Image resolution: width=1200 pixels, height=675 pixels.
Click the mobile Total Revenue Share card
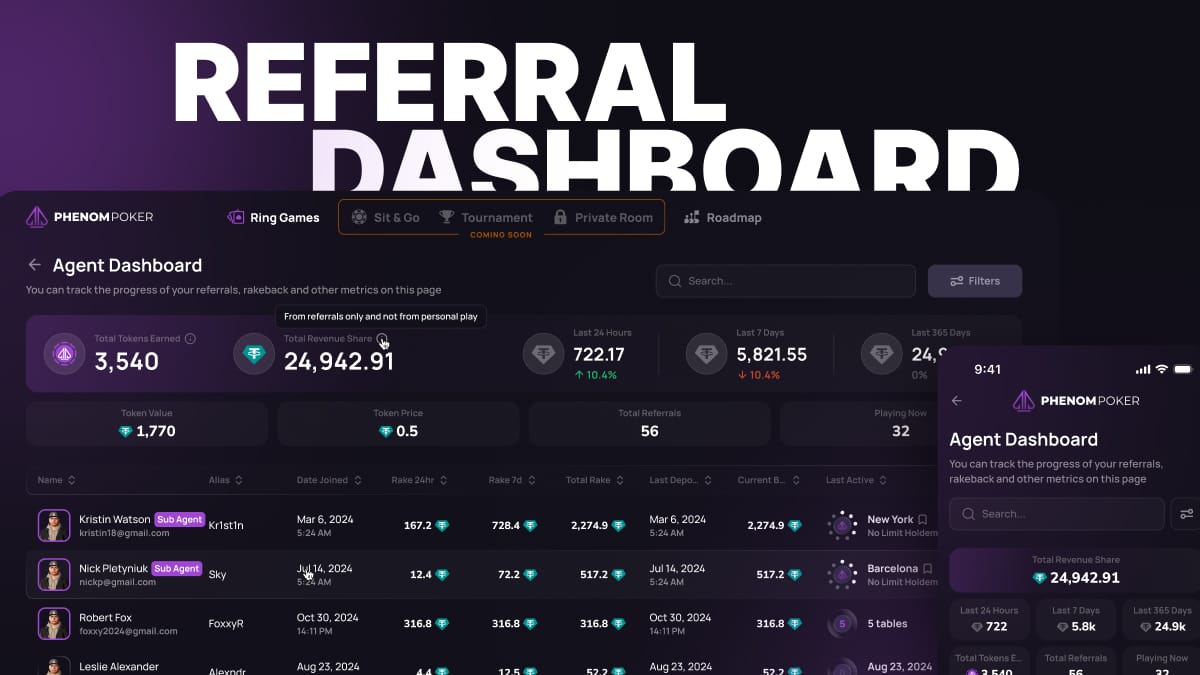tap(1075, 570)
